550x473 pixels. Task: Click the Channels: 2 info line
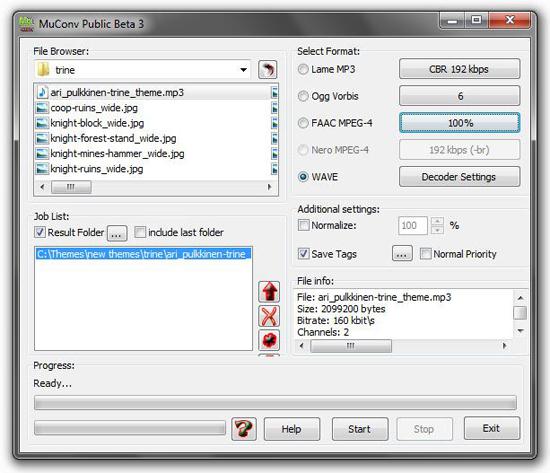323,332
